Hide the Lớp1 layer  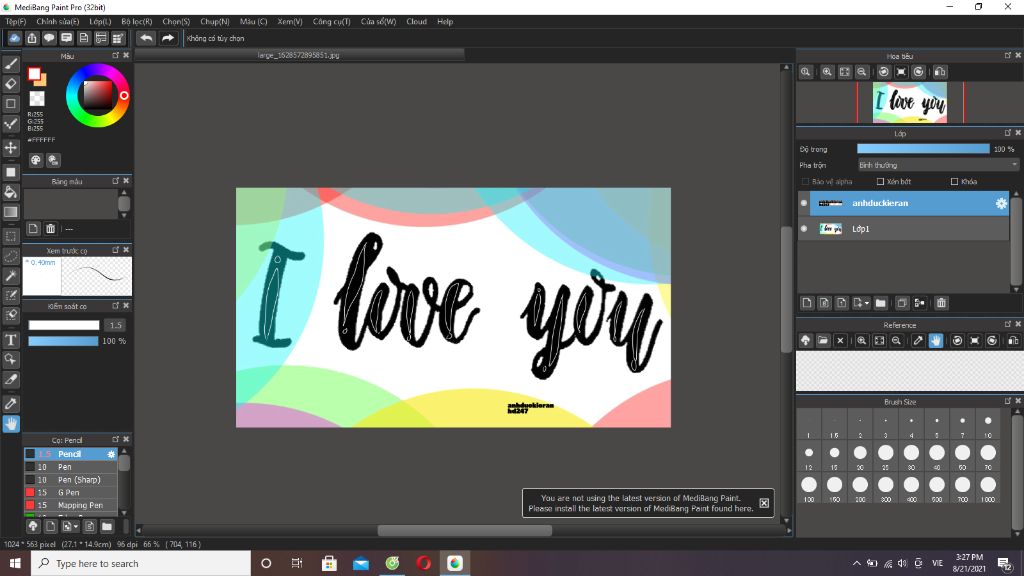coord(804,229)
